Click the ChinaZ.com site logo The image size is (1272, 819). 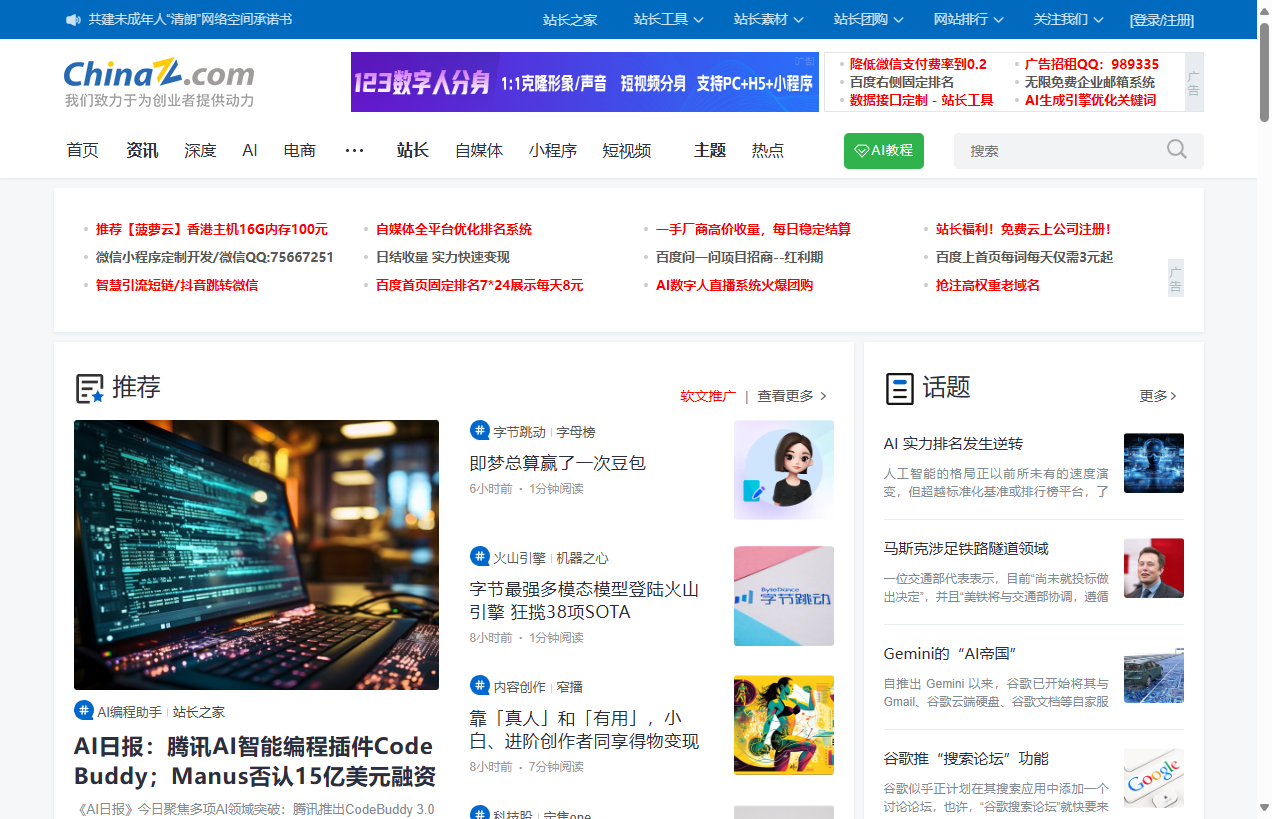pos(160,74)
